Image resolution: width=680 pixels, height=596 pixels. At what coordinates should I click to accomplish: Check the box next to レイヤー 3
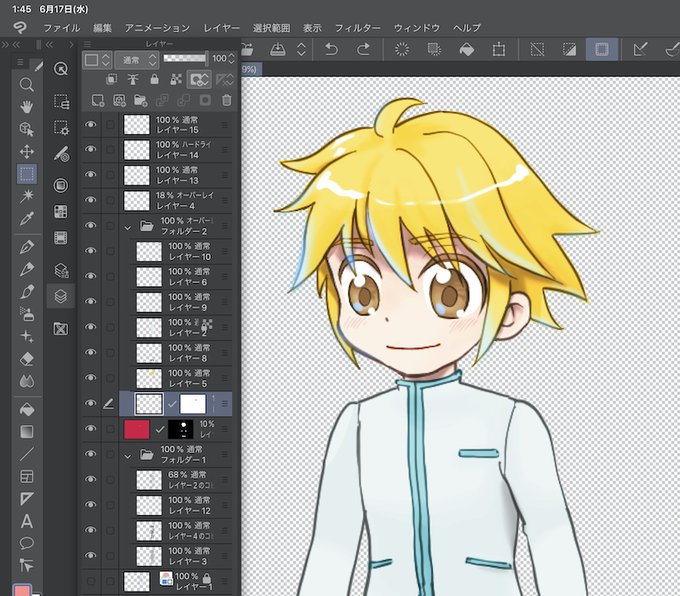click(110, 556)
